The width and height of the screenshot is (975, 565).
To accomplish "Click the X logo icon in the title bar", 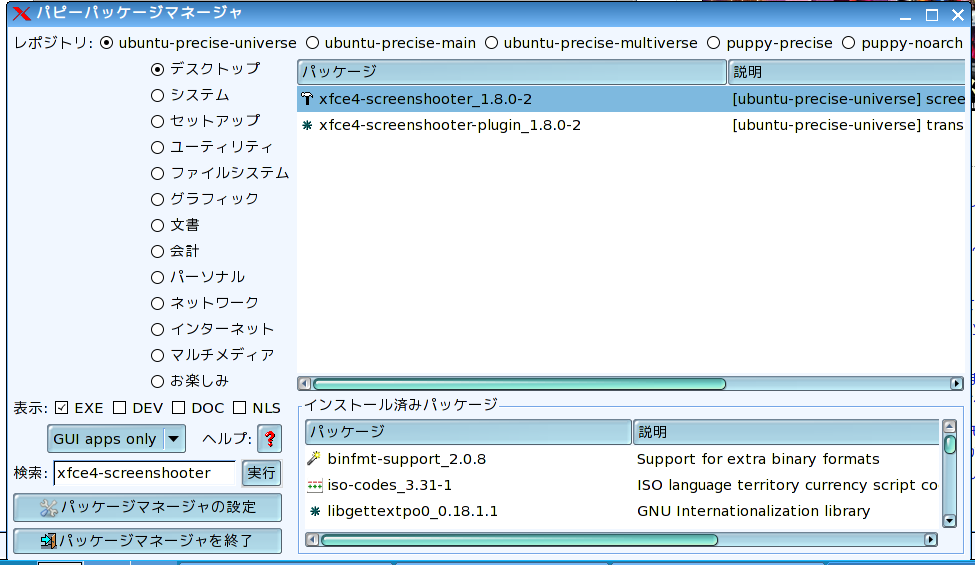I will coord(21,13).
